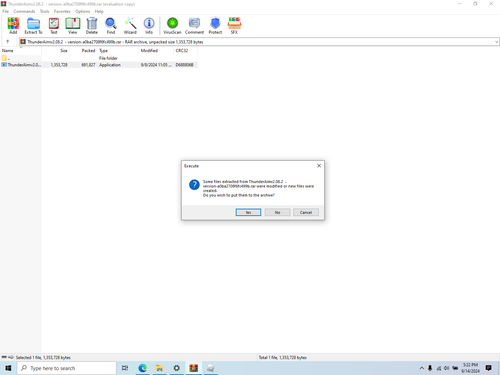
Task: Click the 'Application' type cell
Action: [x=110, y=65]
